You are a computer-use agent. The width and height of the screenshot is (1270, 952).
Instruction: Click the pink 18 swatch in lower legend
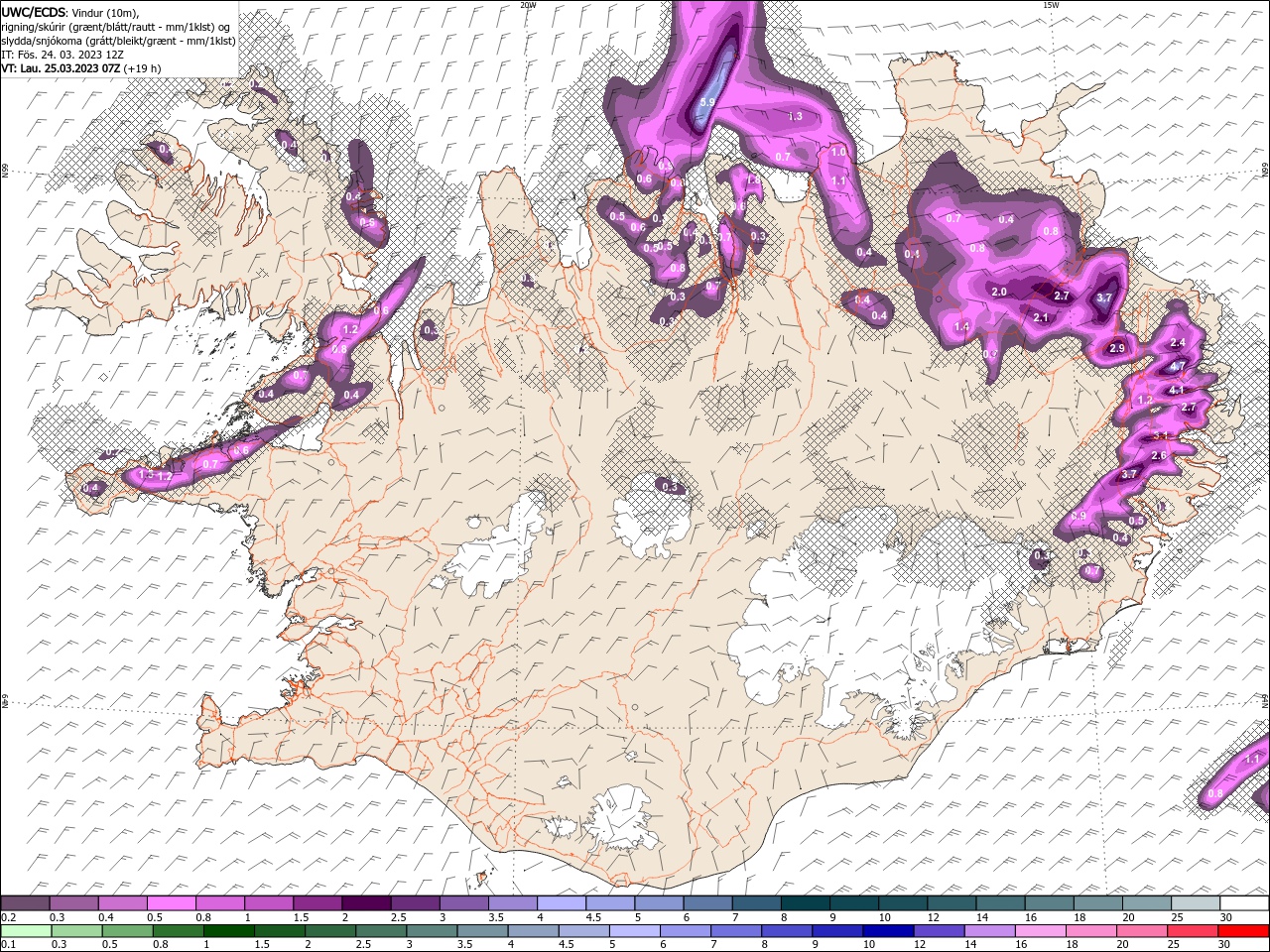pos(1089,931)
